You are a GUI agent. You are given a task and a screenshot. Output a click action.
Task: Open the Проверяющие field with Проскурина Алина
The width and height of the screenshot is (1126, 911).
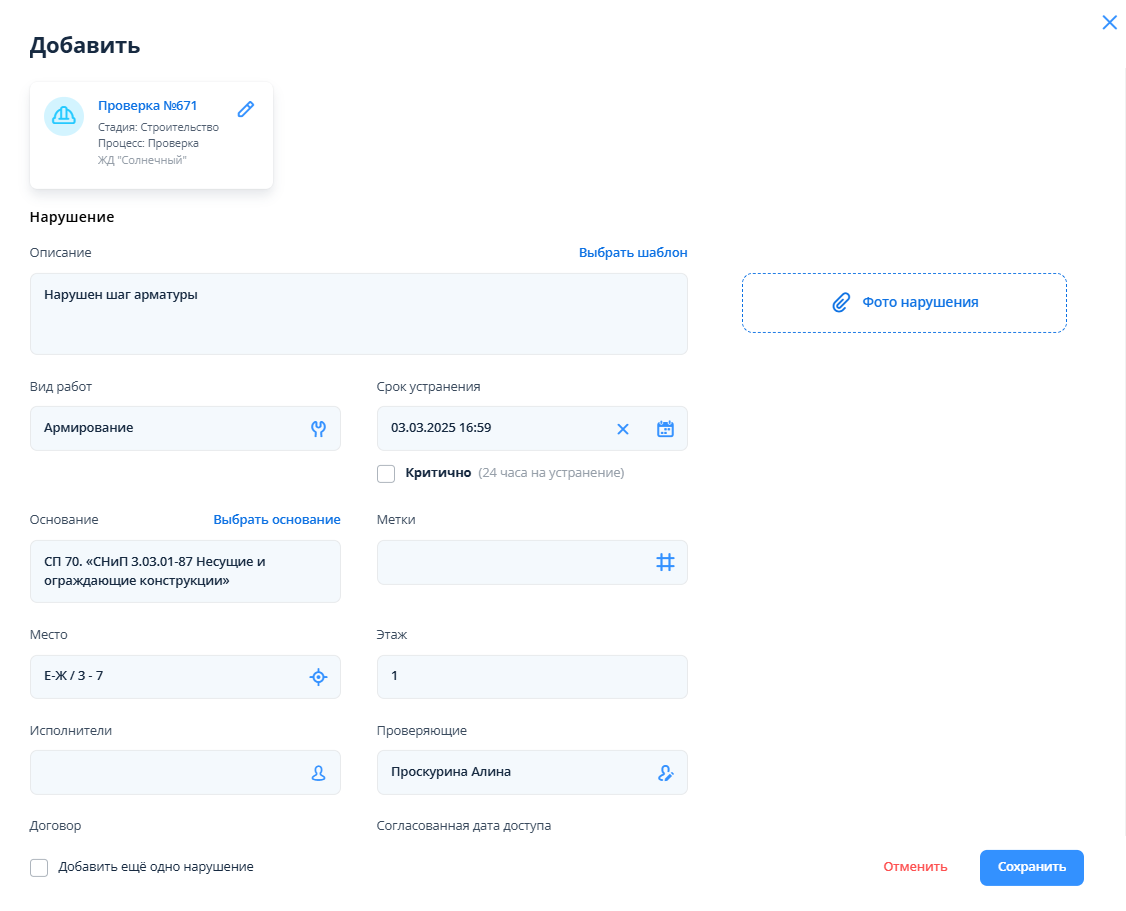pos(510,773)
